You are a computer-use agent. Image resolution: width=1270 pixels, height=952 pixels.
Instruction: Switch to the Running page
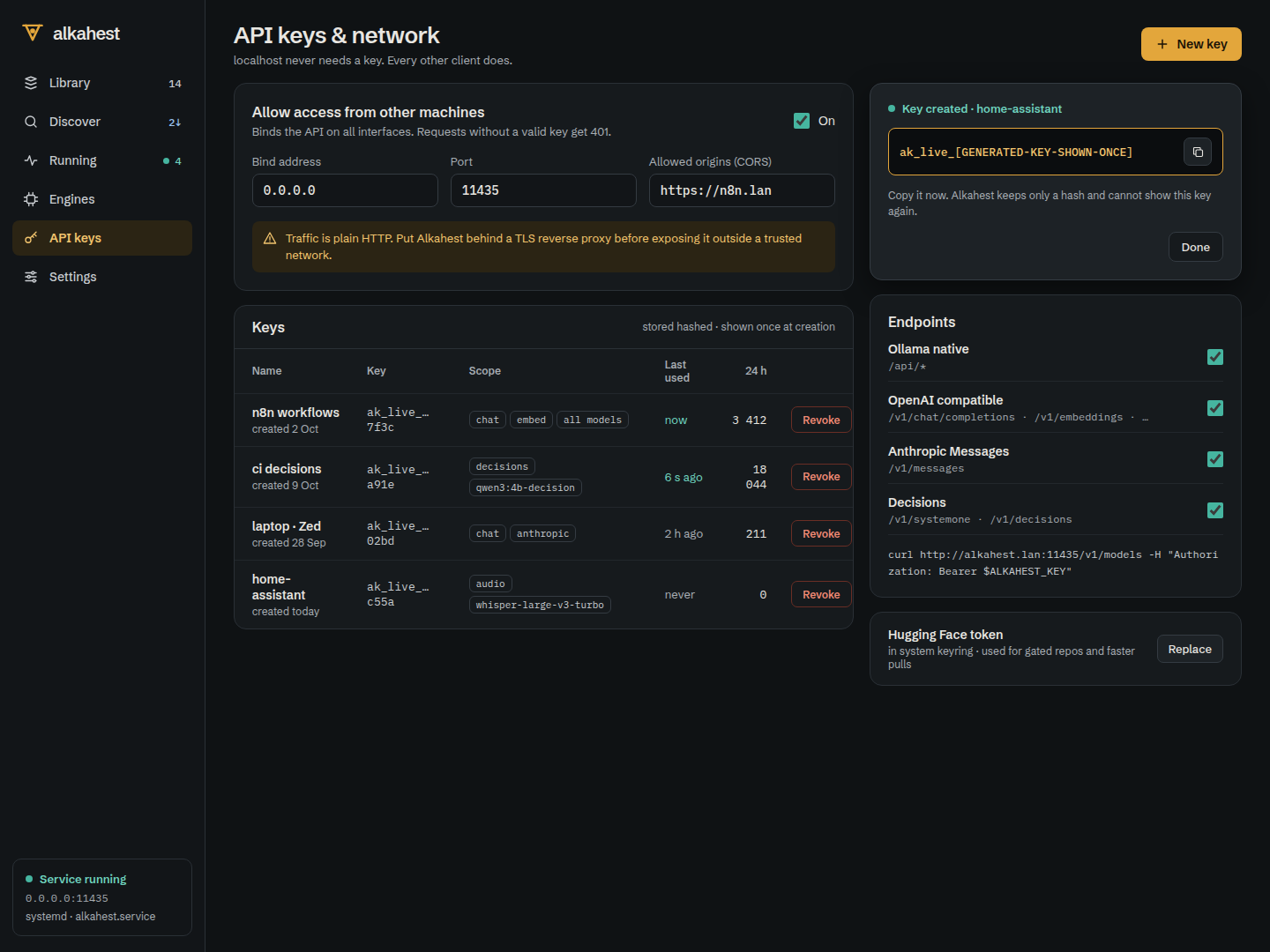click(102, 160)
